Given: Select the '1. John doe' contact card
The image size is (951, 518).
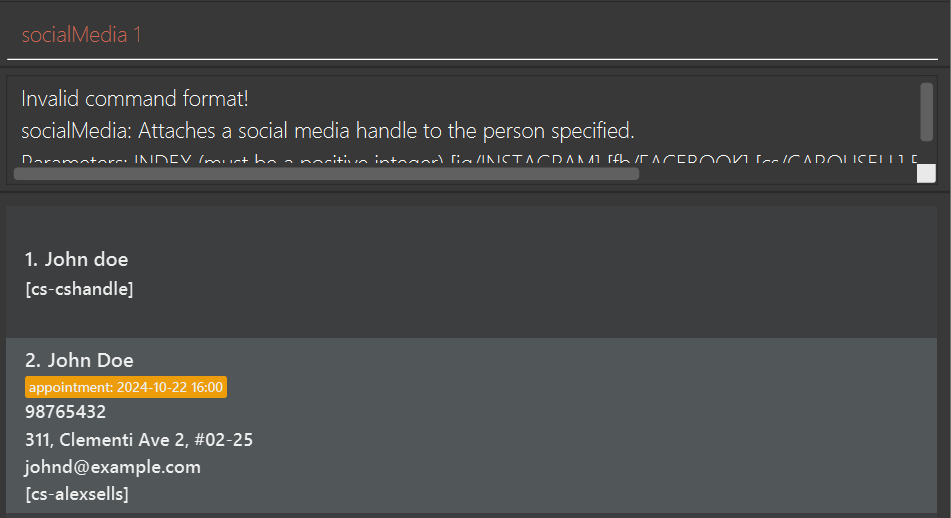Looking at the screenshot, I should coord(471,273).
